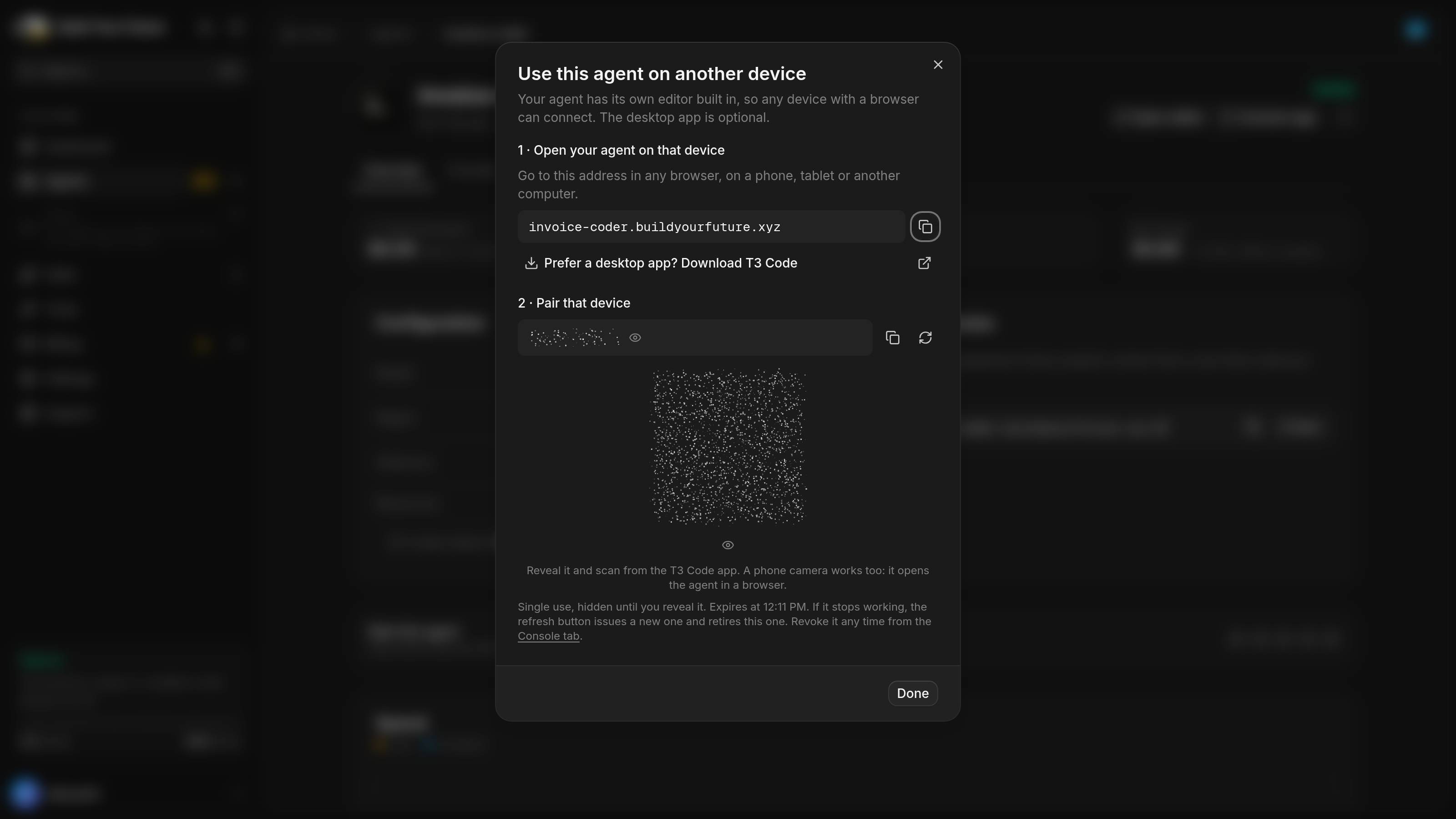This screenshot has height=819, width=1456.
Task: Click the invoice-coder.buildyourfuture.xyz address field
Action: 711,227
